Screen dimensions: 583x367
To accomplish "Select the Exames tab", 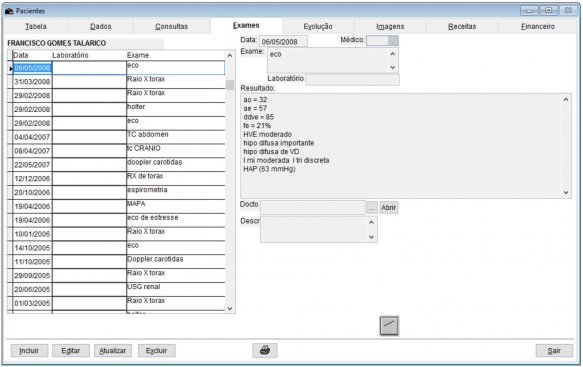I will pos(246,25).
